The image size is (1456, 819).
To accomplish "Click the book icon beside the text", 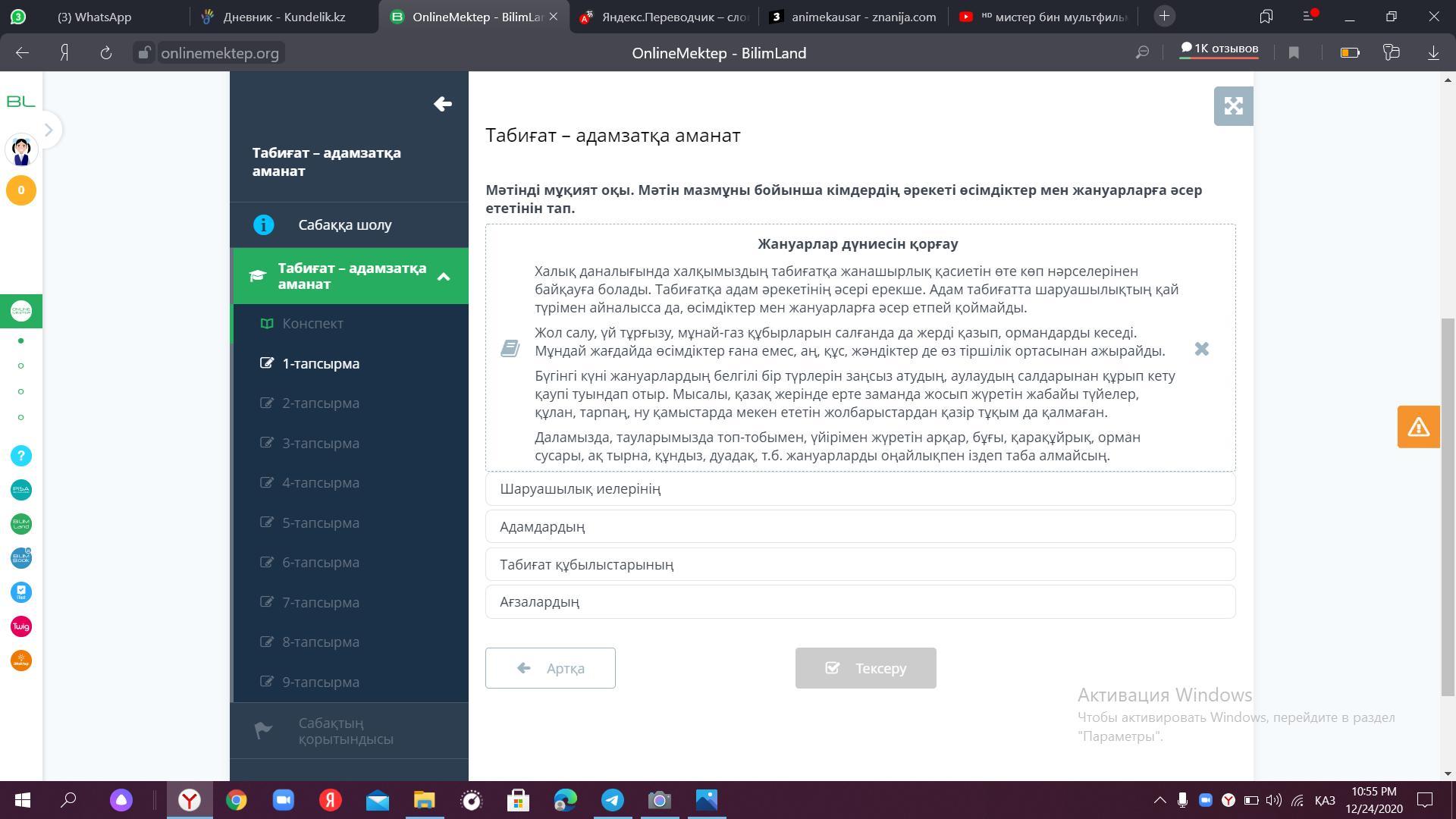I will point(510,349).
